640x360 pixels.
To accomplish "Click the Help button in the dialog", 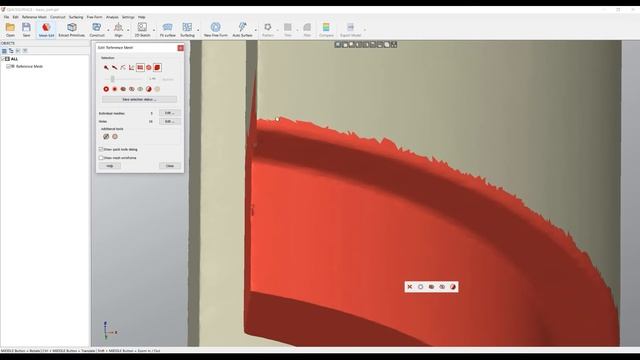I will (x=110, y=166).
